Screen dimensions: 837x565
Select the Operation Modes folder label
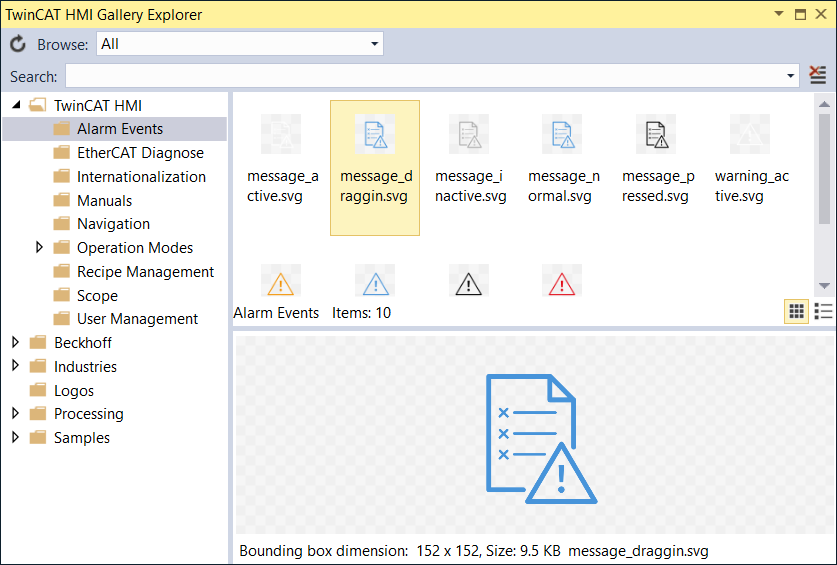[x=135, y=248]
